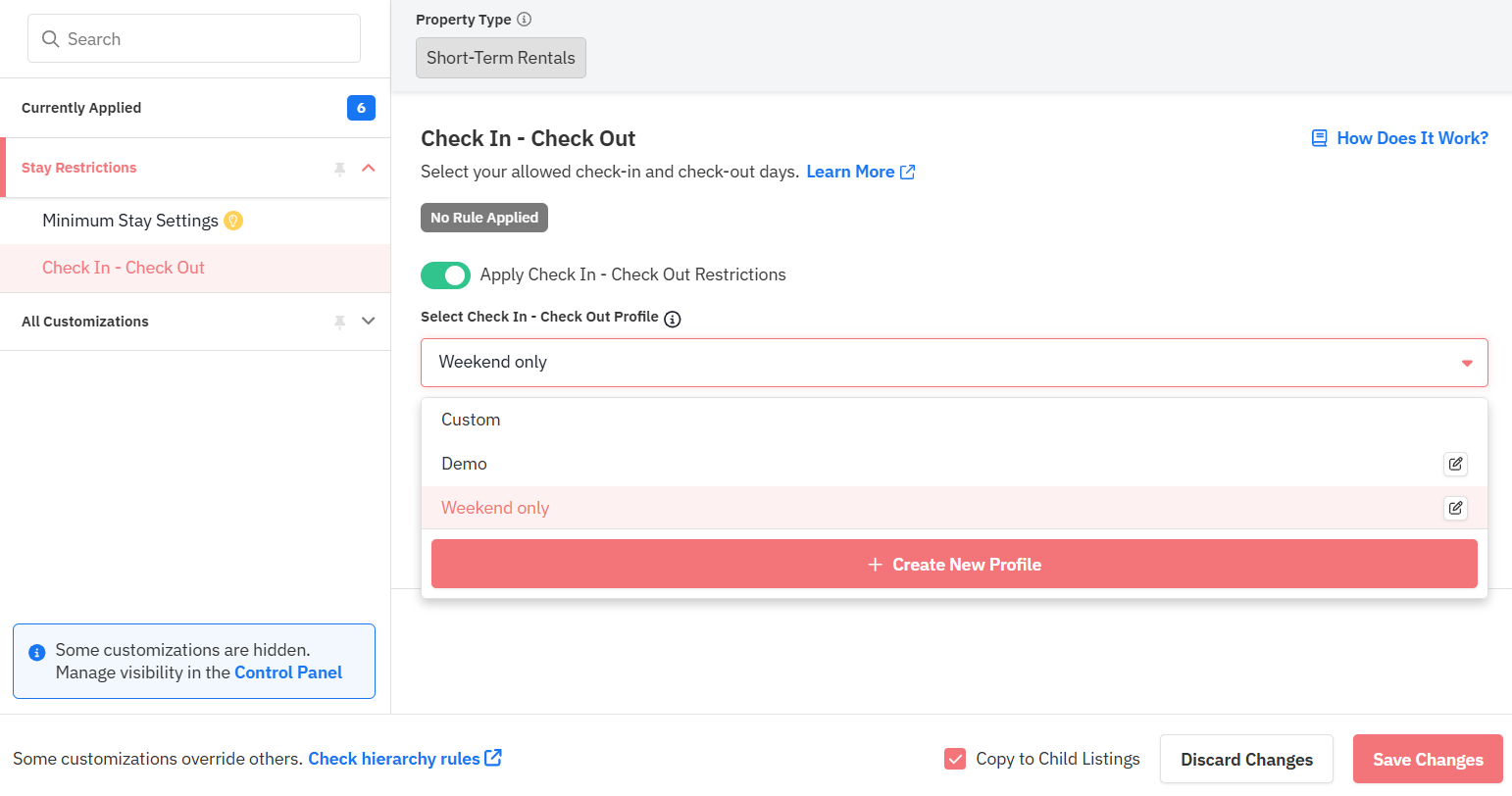Click pin icon next to All Customizations

click(x=339, y=322)
